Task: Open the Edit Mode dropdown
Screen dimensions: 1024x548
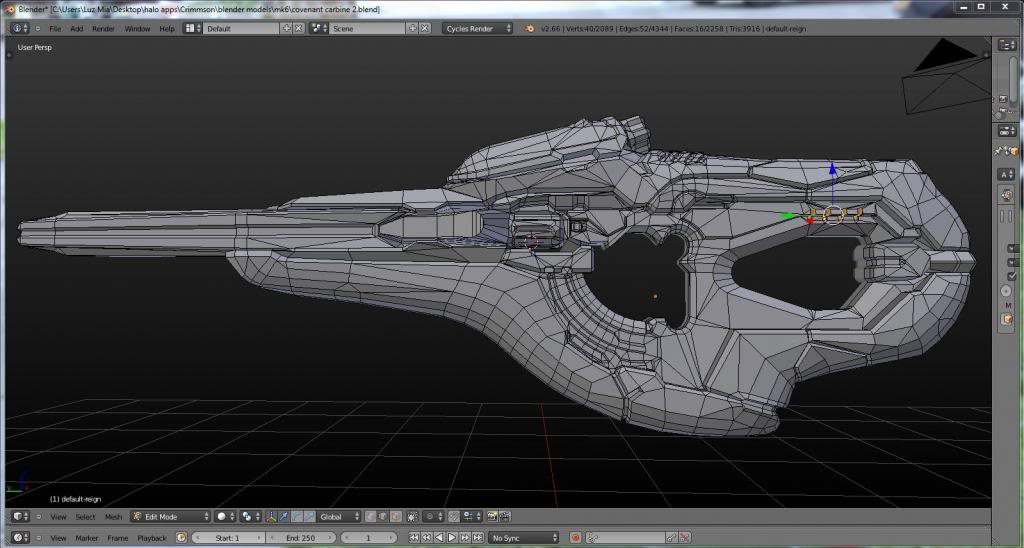Action: coord(170,517)
